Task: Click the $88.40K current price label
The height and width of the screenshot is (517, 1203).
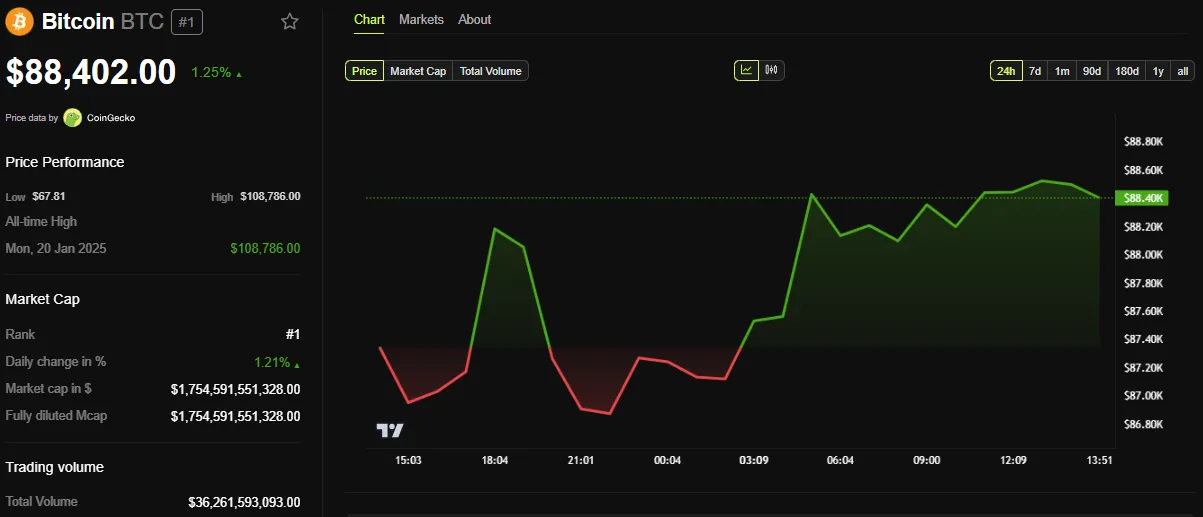Action: [1143, 198]
